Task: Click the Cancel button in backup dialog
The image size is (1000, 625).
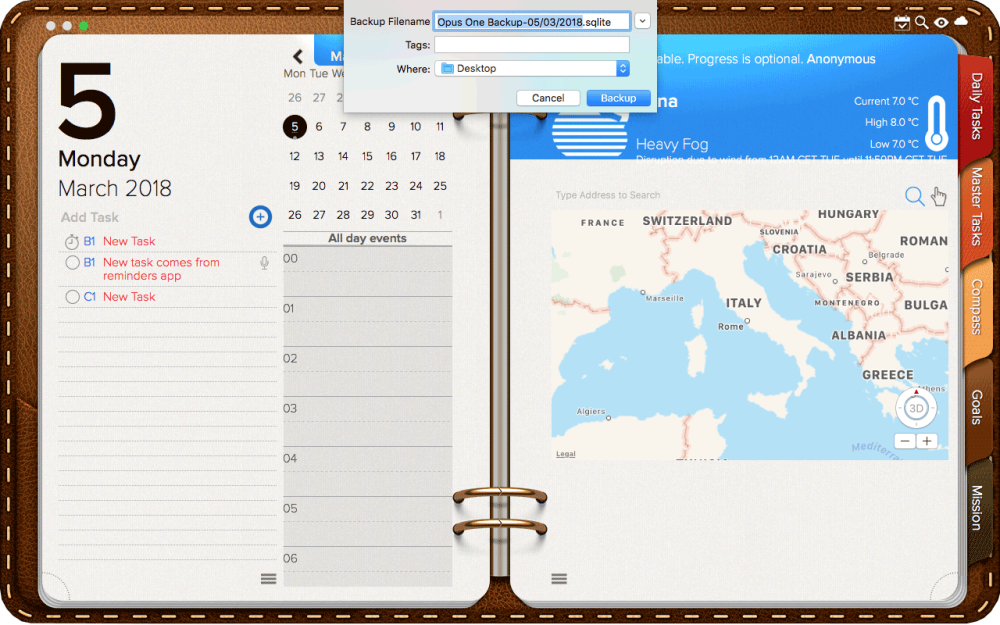Action: 548,98
